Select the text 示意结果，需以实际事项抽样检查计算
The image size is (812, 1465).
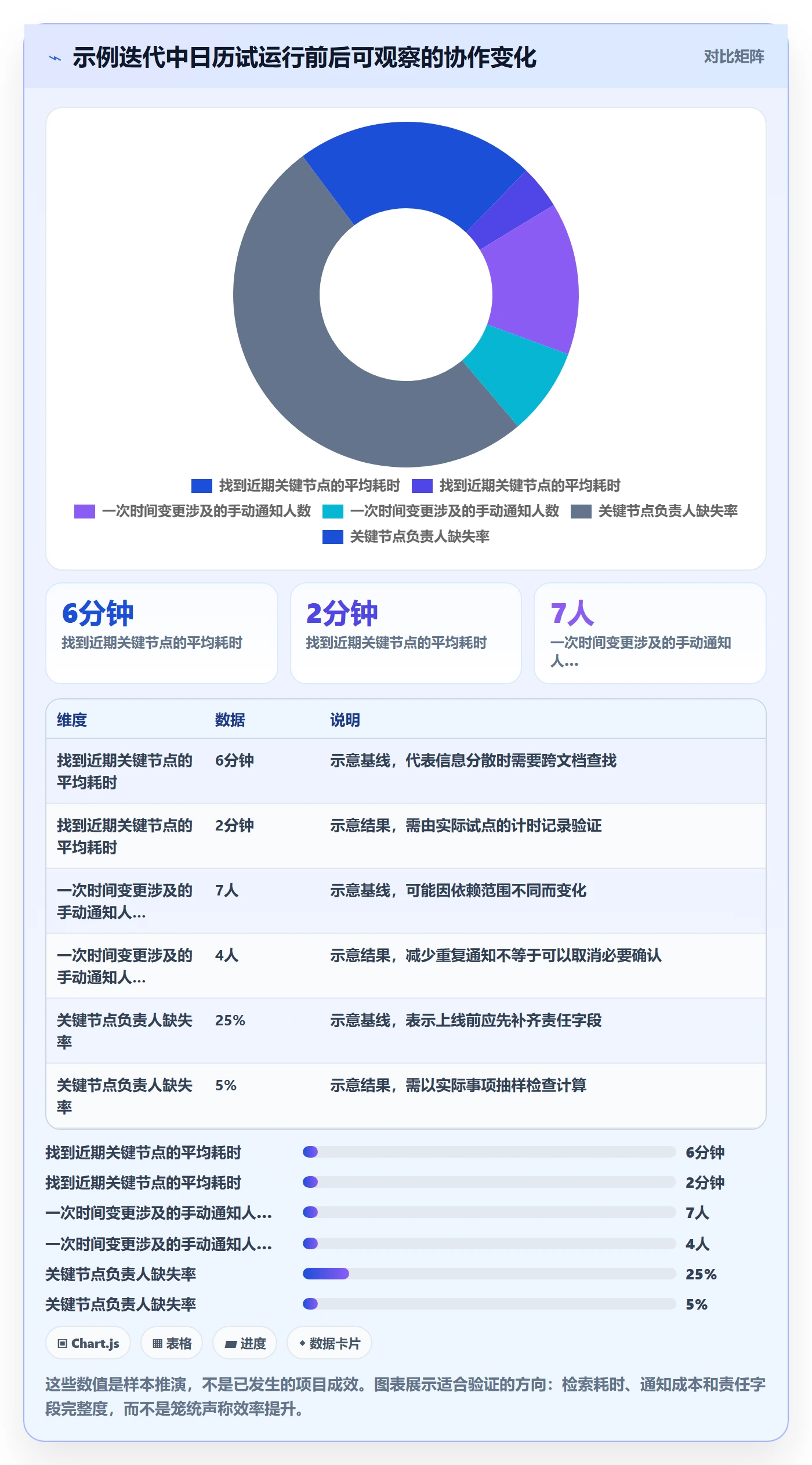pos(458,1085)
